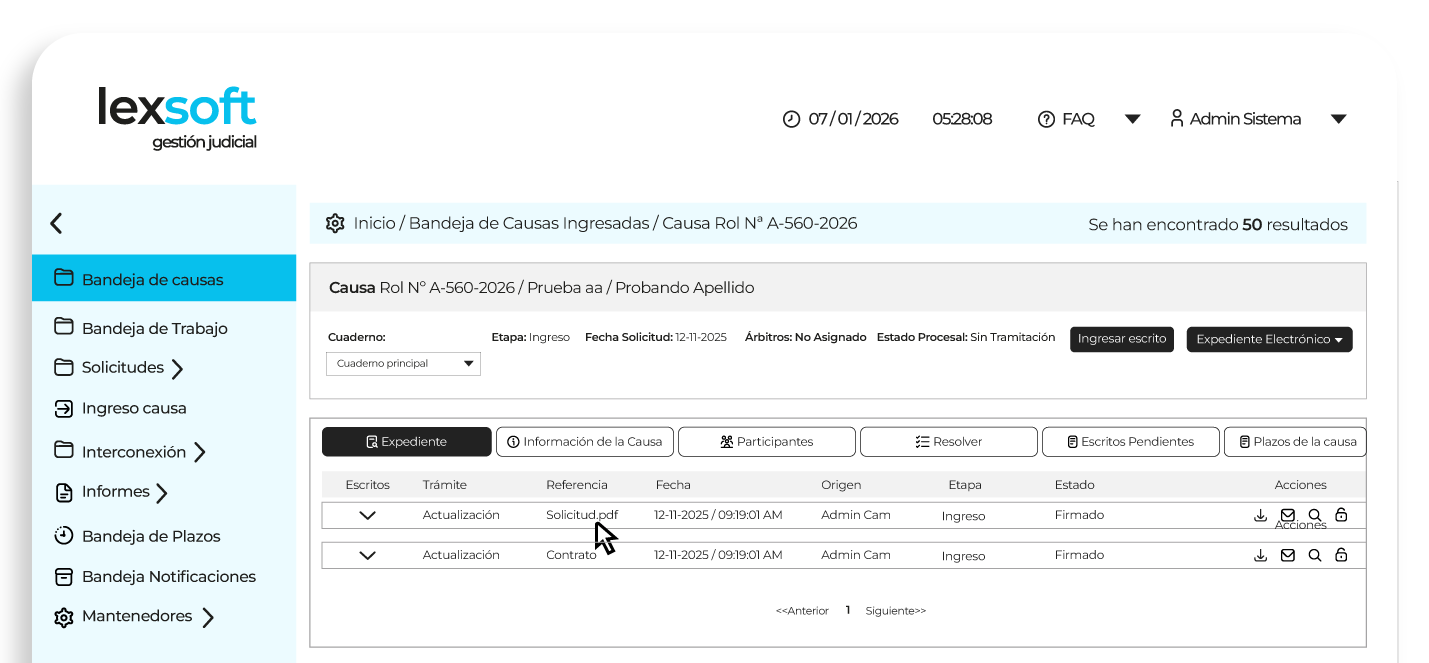Click the Ingresar escrito button
The height and width of the screenshot is (663, 1429).
(1121, 339)
